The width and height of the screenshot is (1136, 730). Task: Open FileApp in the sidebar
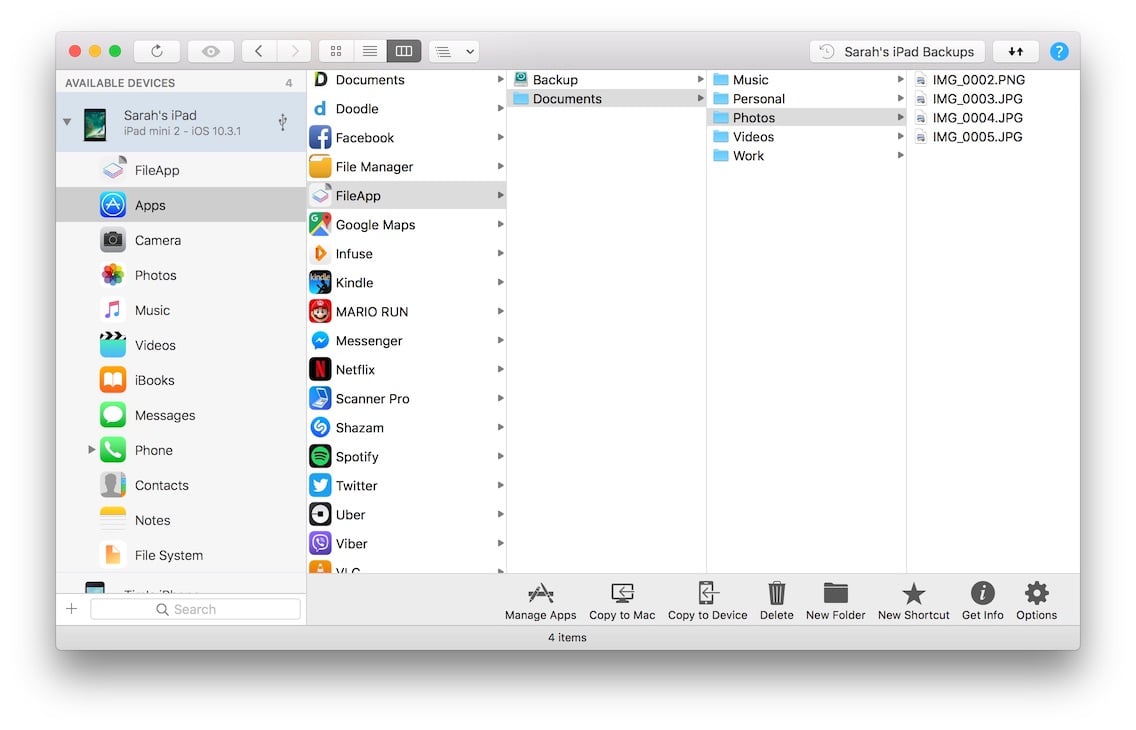(181, 170)
